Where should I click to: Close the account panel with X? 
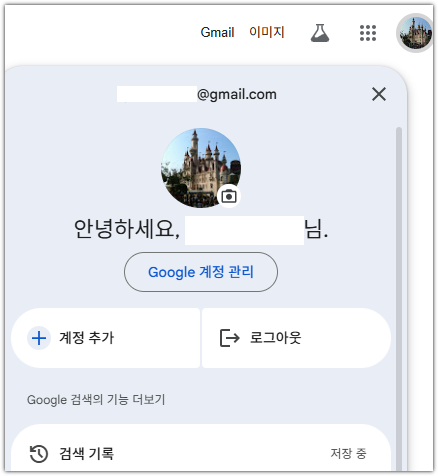tap(379, 94)
